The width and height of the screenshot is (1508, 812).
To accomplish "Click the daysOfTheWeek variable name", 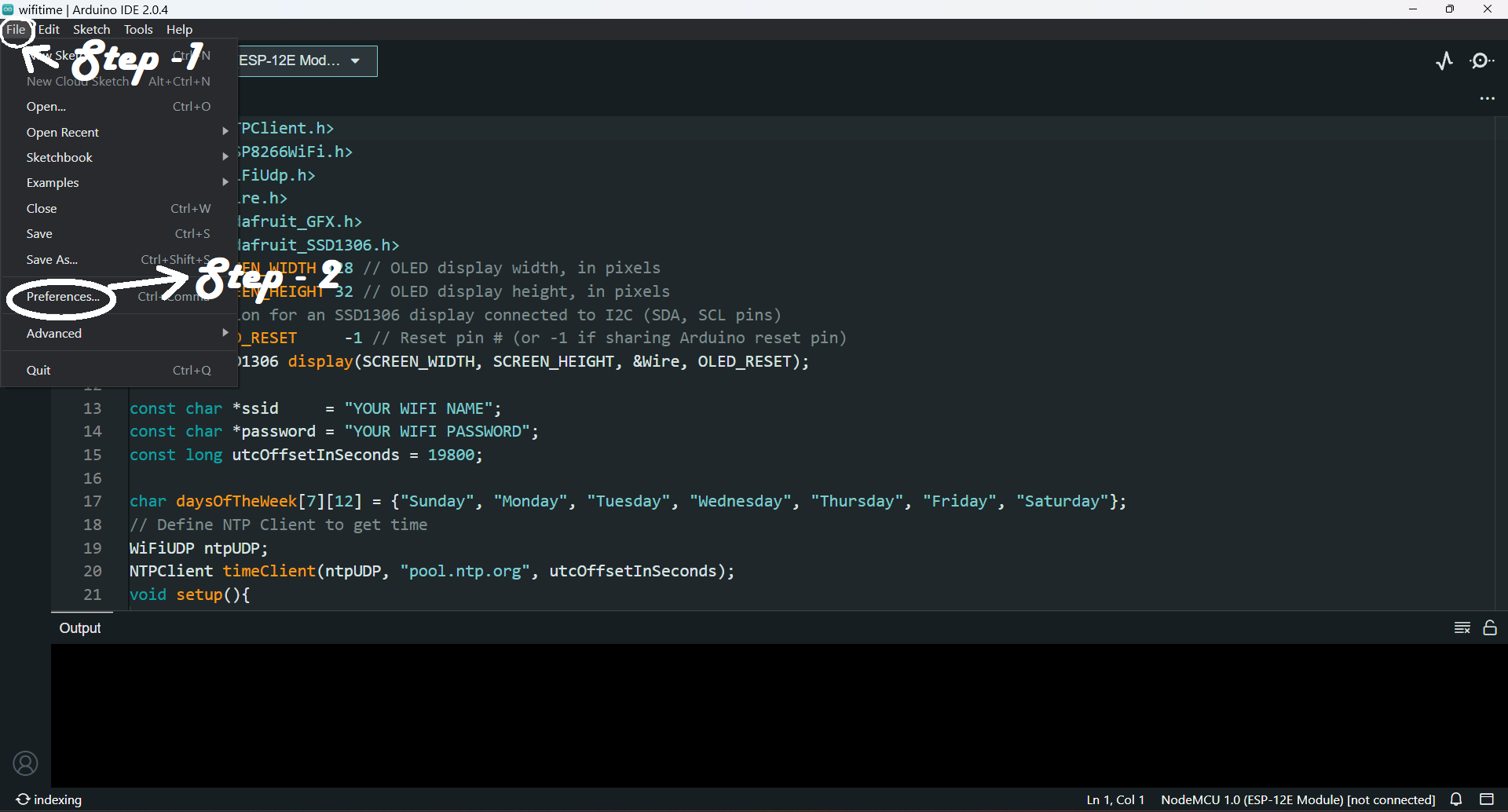I will (x=236, y=501).
